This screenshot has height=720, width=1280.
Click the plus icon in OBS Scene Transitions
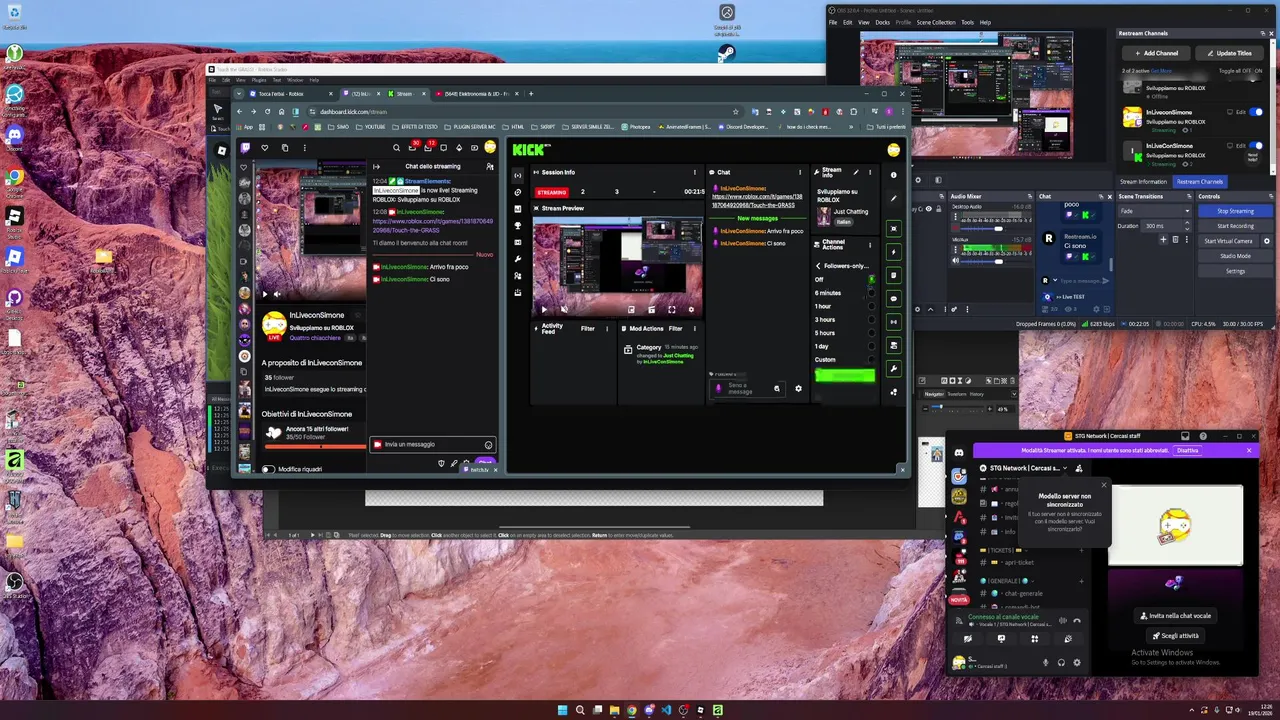coord(1163,239)
